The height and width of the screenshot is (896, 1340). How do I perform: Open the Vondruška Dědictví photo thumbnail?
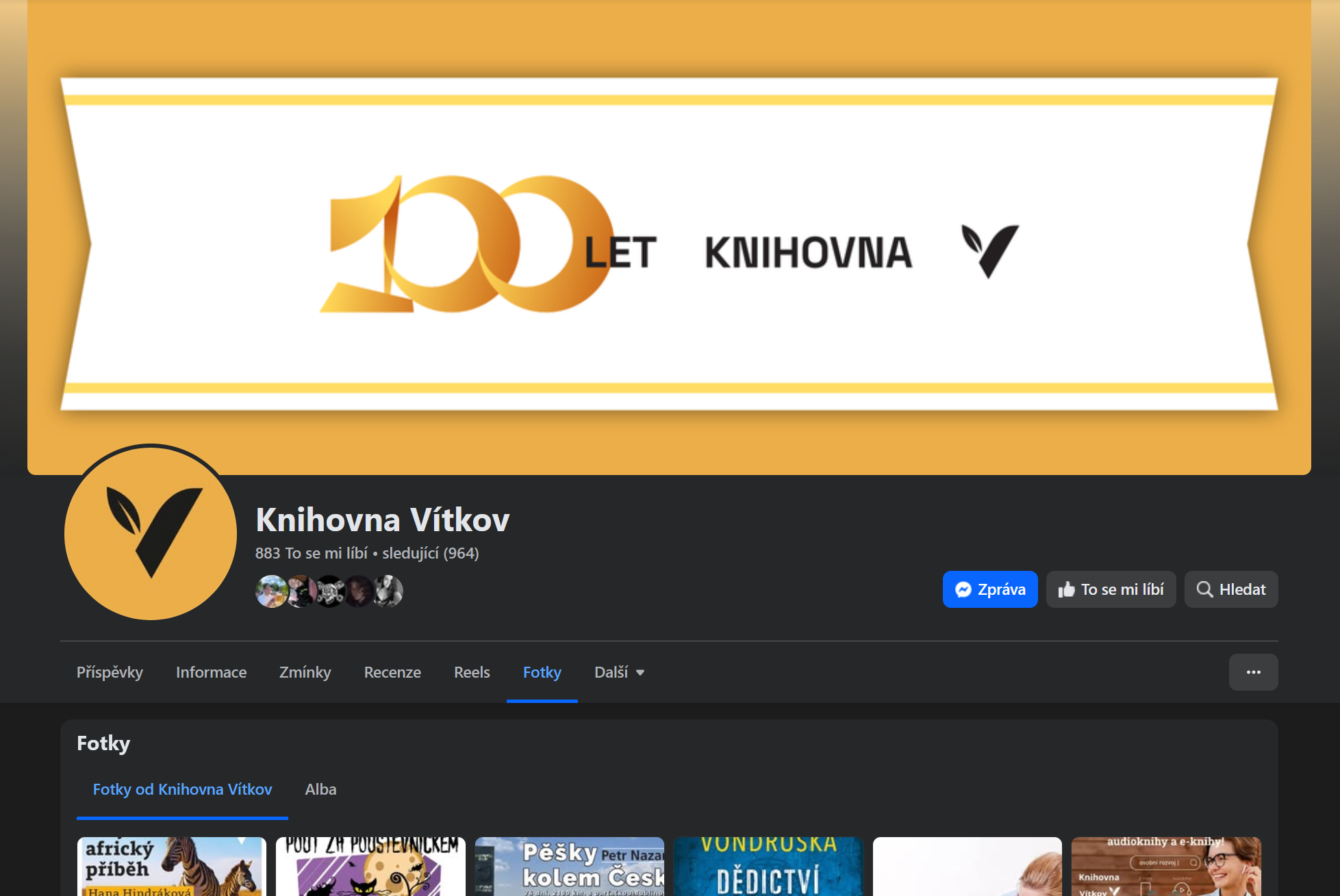pos(768,867)
